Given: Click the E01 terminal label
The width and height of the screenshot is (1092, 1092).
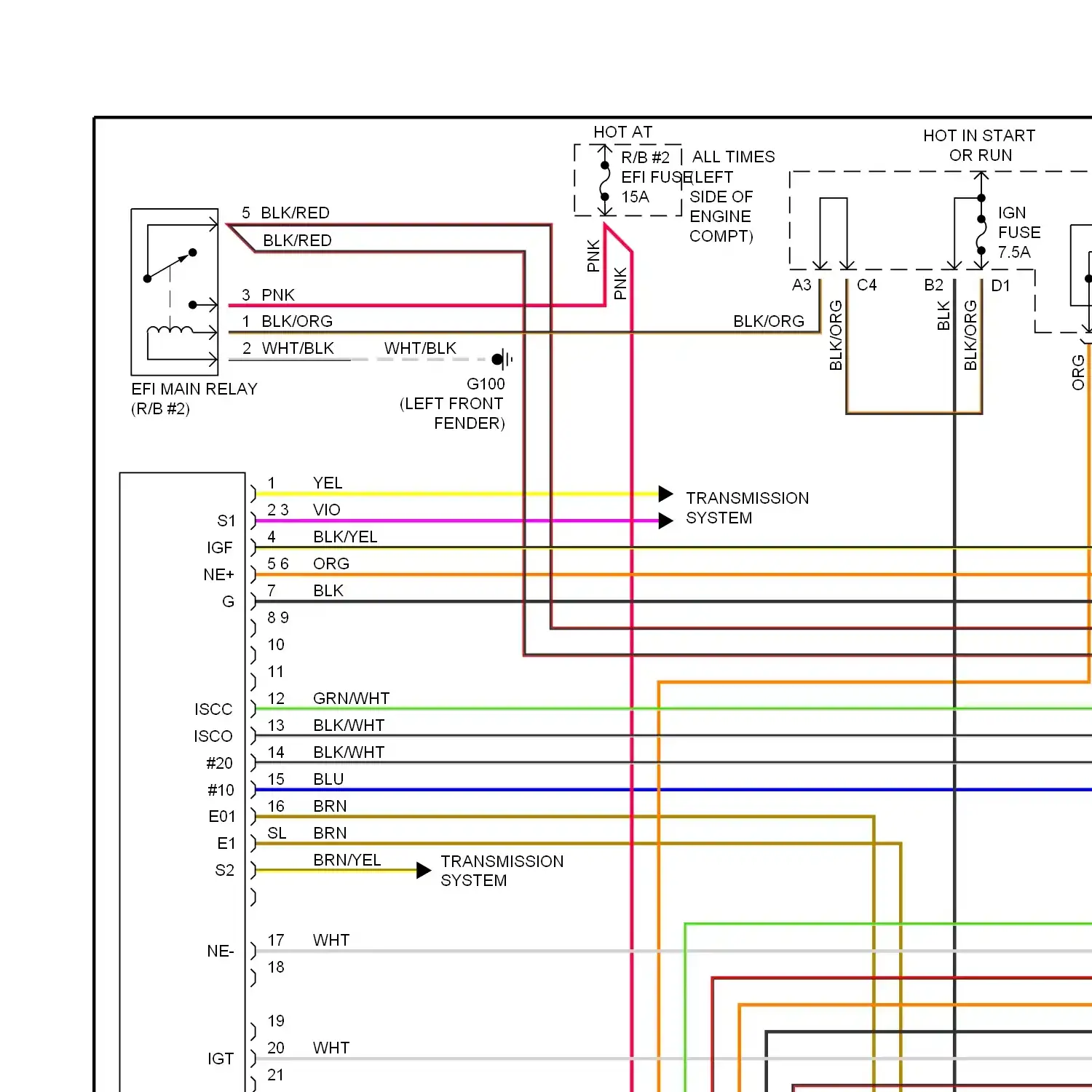Looking at the screenshot, I should point(222,816).
